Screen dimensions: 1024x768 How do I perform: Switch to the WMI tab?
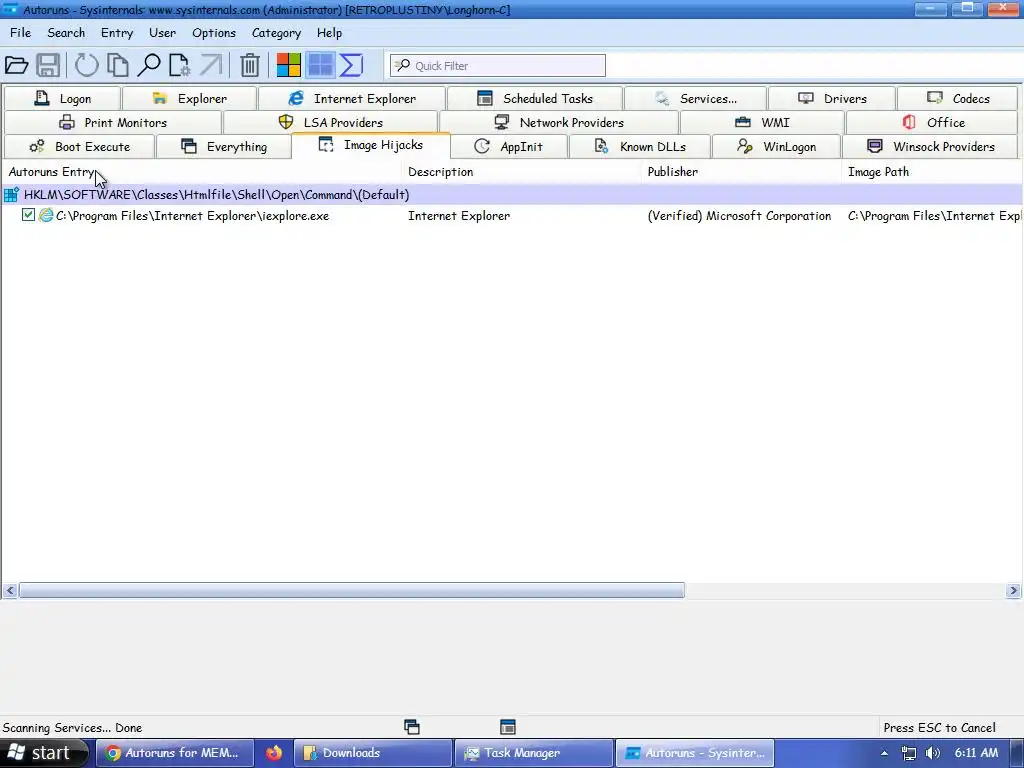pos(762,122)
